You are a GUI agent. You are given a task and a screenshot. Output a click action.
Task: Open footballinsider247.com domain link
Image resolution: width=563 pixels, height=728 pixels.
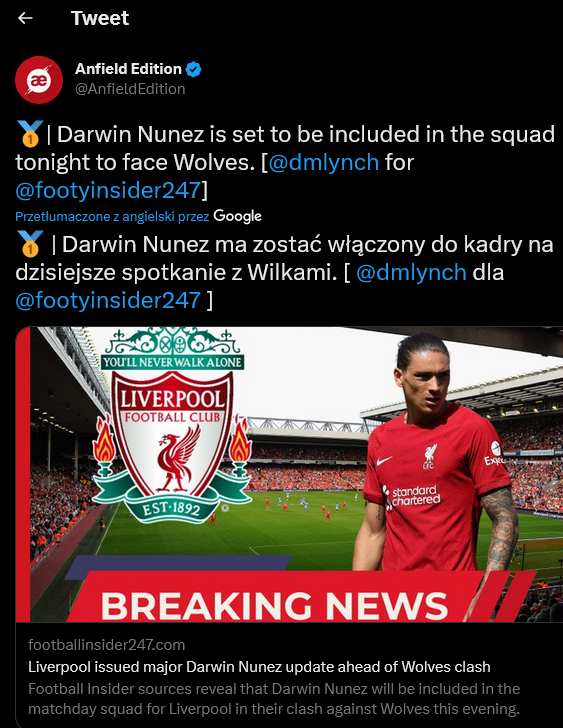pos(106,644)
